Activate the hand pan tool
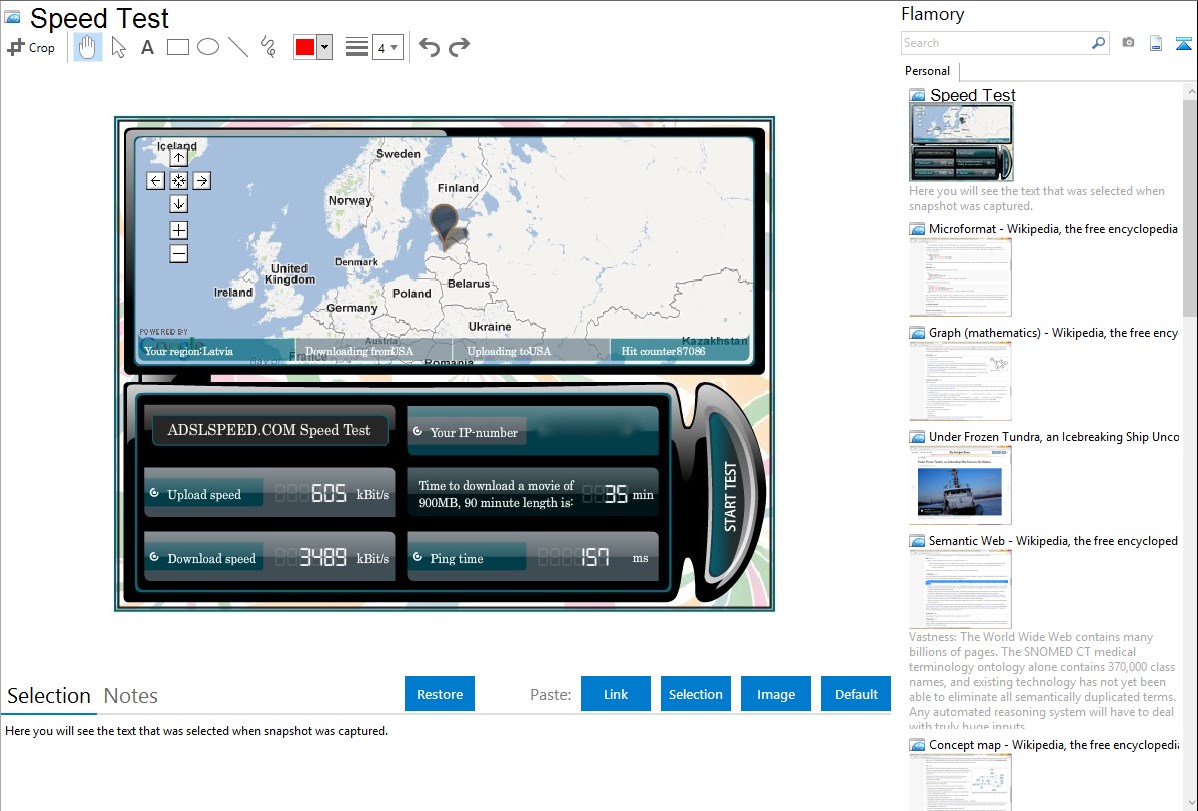 tap(88, 47)
